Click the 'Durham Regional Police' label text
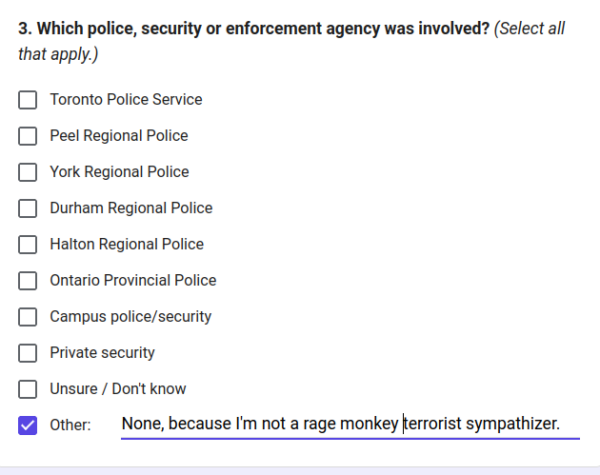The width and height of the screenshot is (600, 475). pyautogui.click(x=131, y=208)
